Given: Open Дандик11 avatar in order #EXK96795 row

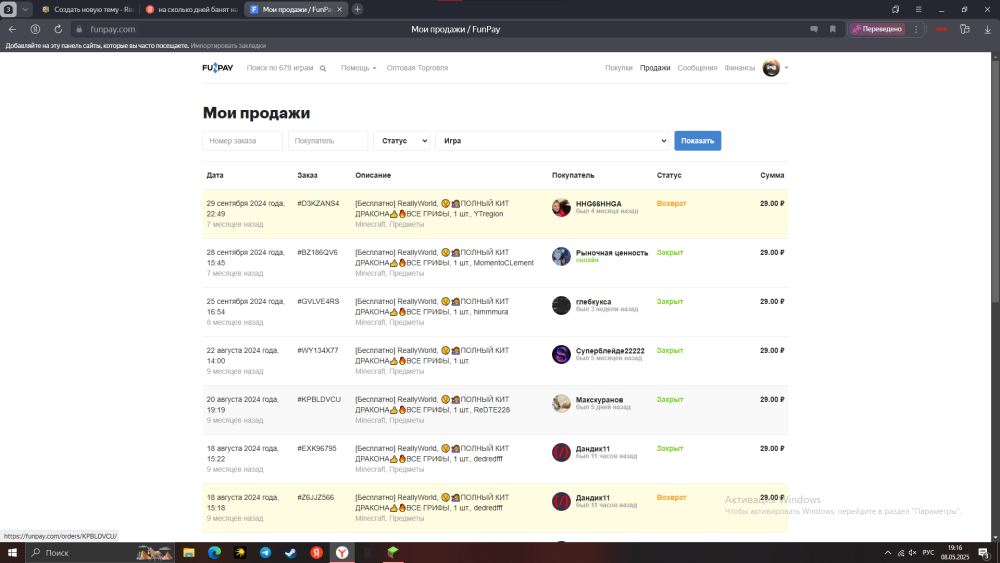Looking at the screenshot, I should tap(561, 453).
